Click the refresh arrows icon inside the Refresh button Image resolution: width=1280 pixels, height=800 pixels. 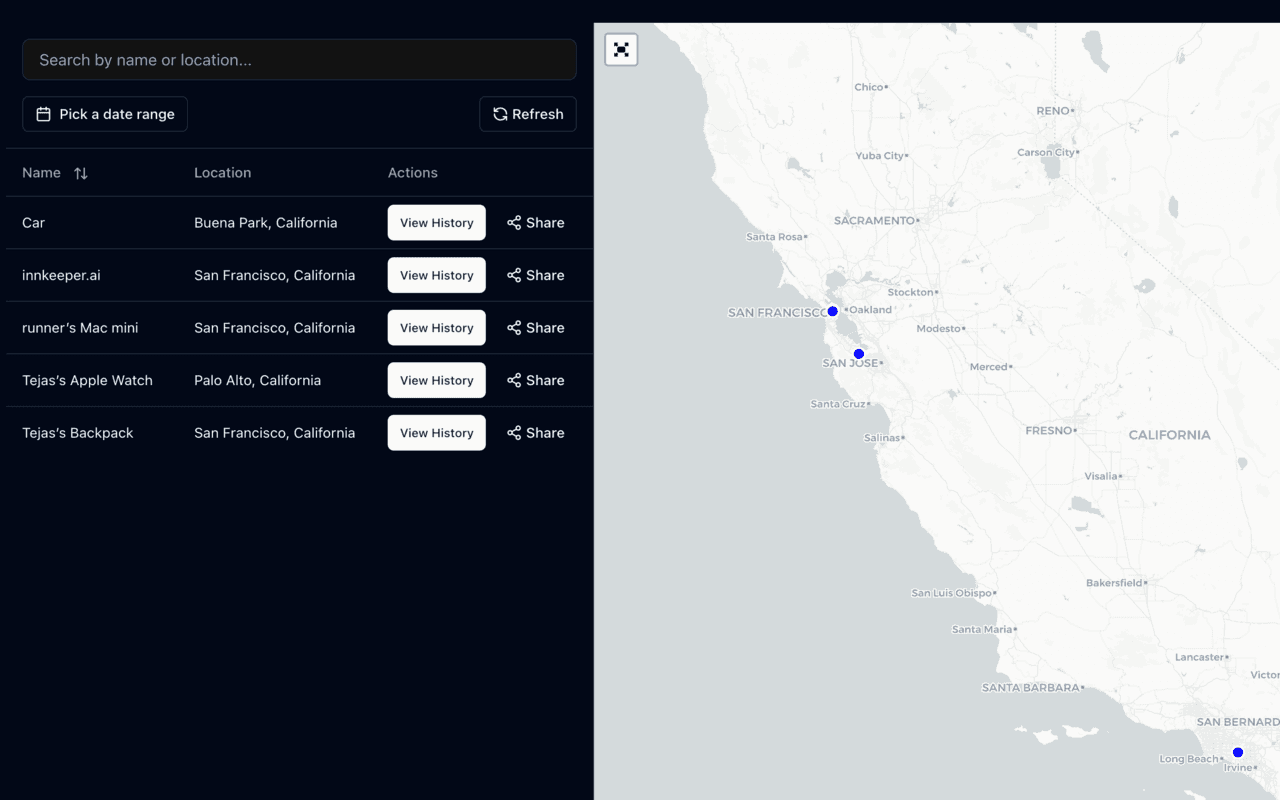500,114
